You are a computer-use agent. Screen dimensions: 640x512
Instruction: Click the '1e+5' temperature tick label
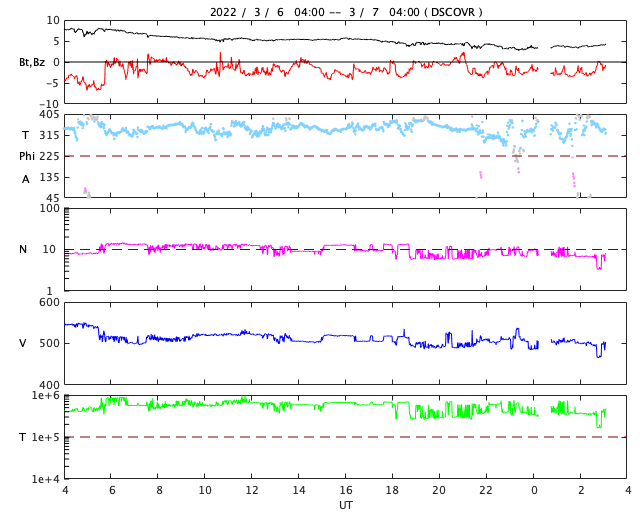point(45,437)
